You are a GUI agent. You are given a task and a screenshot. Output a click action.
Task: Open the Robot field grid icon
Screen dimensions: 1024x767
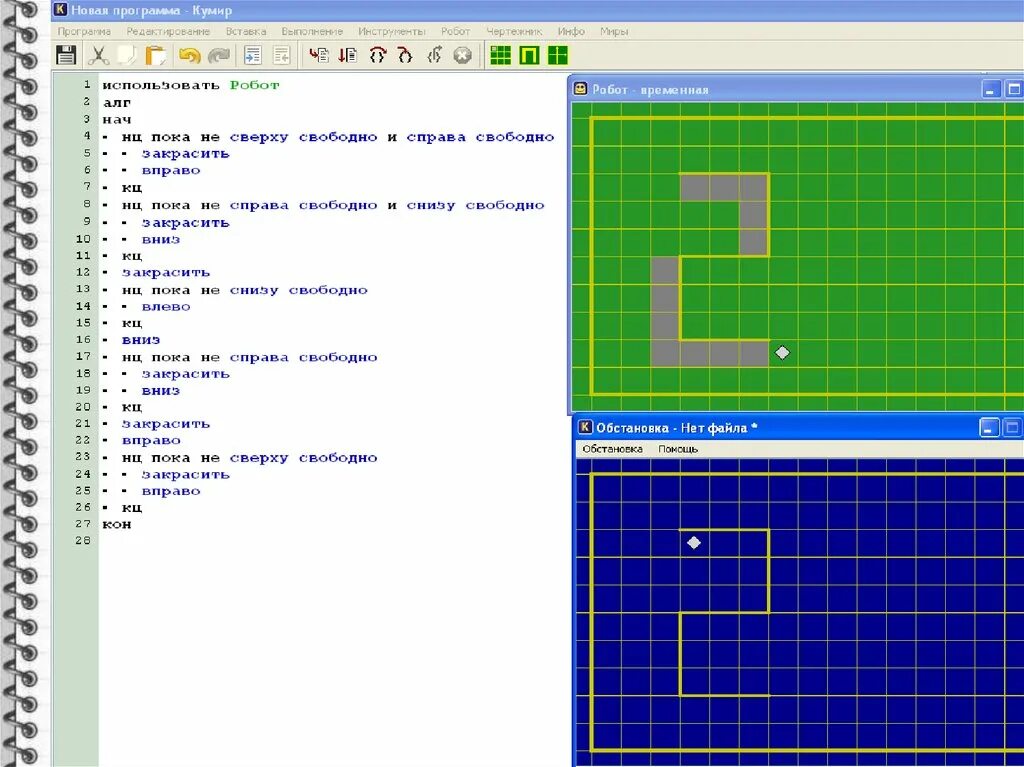click(500, 56)
